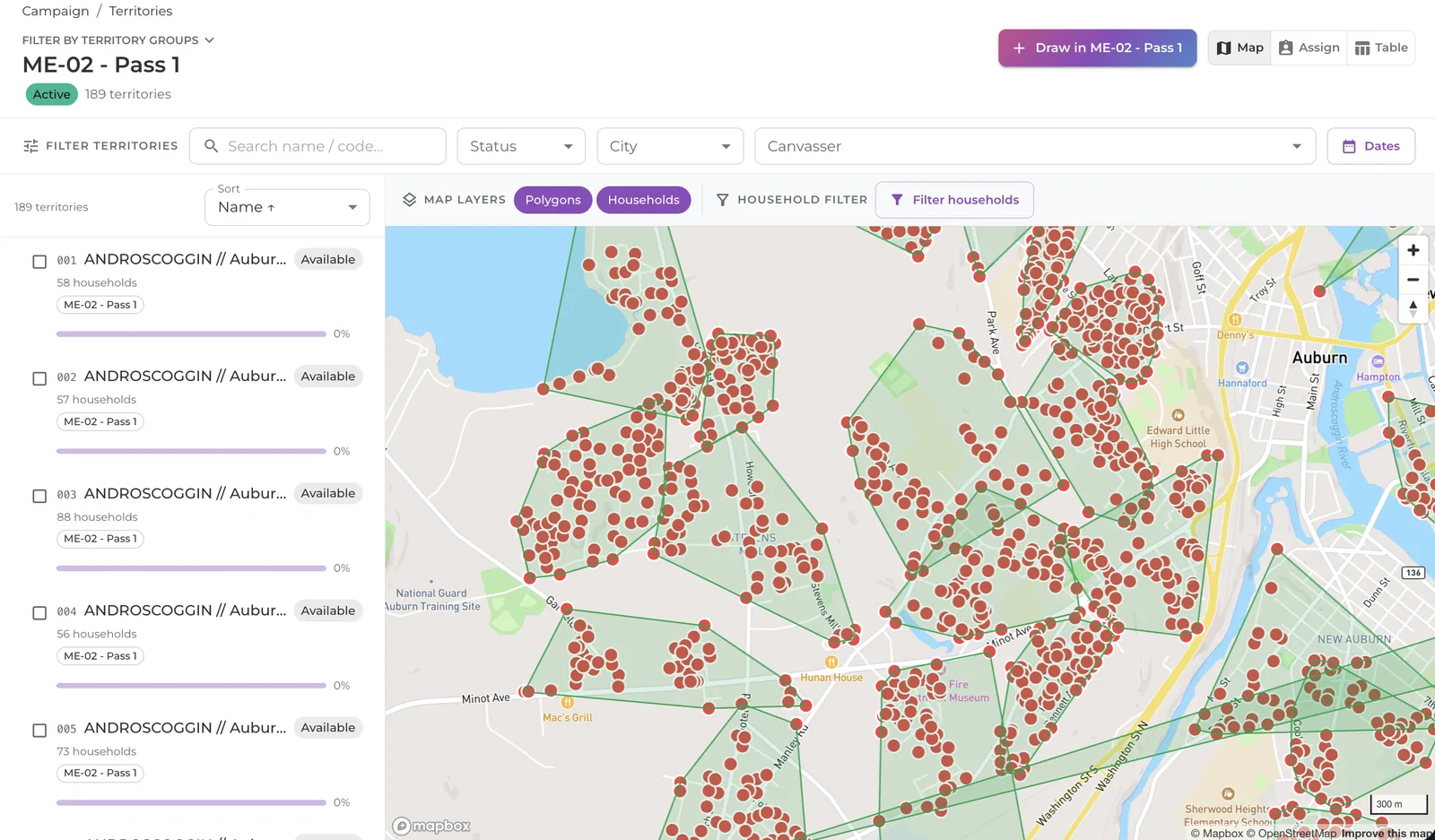
Task: Click Hunan House restaurant marker on map
Action: (x=831, y=662)
